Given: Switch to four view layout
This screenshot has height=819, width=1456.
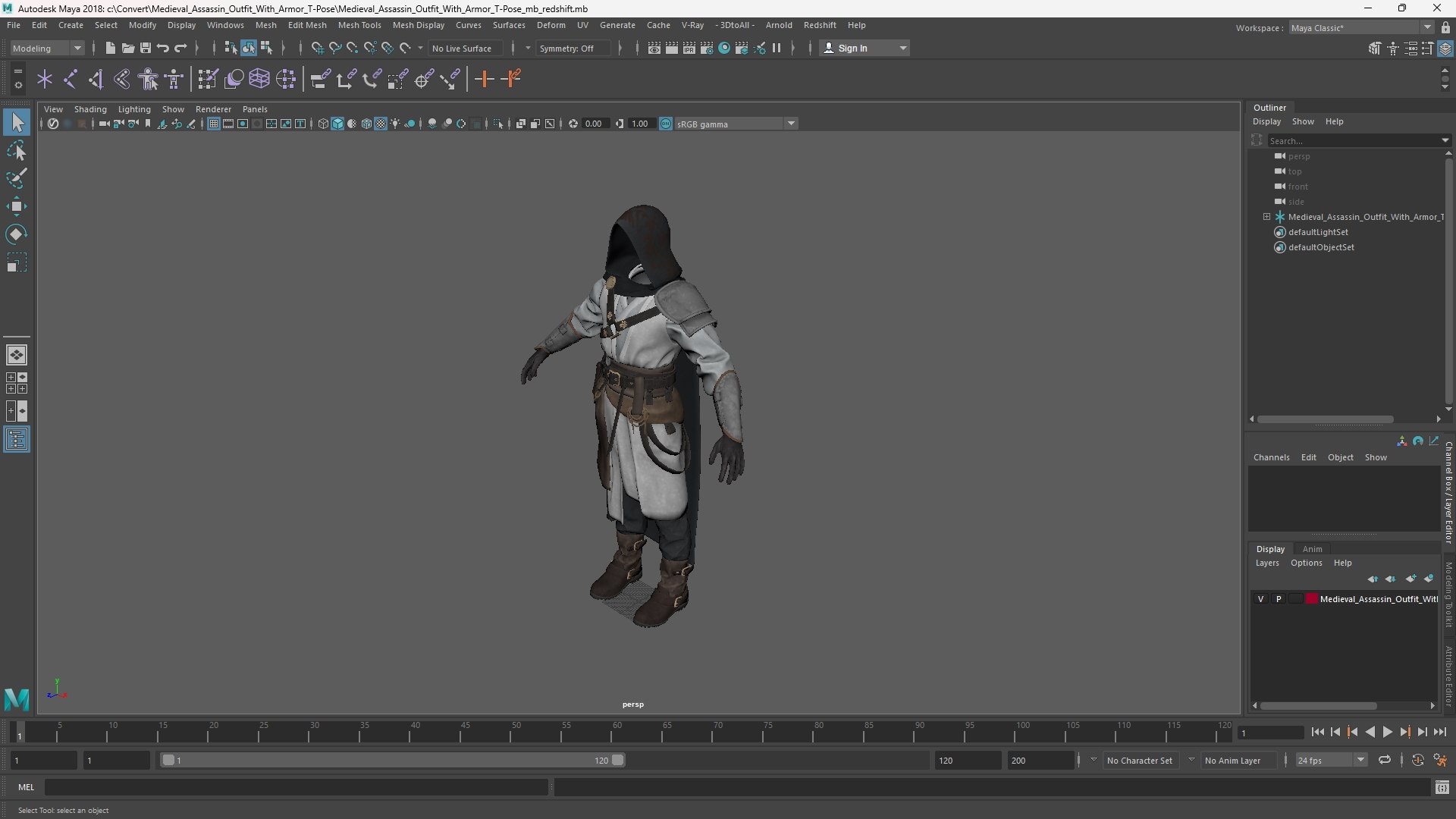Looking at the screenshot, I should point(17,383).
